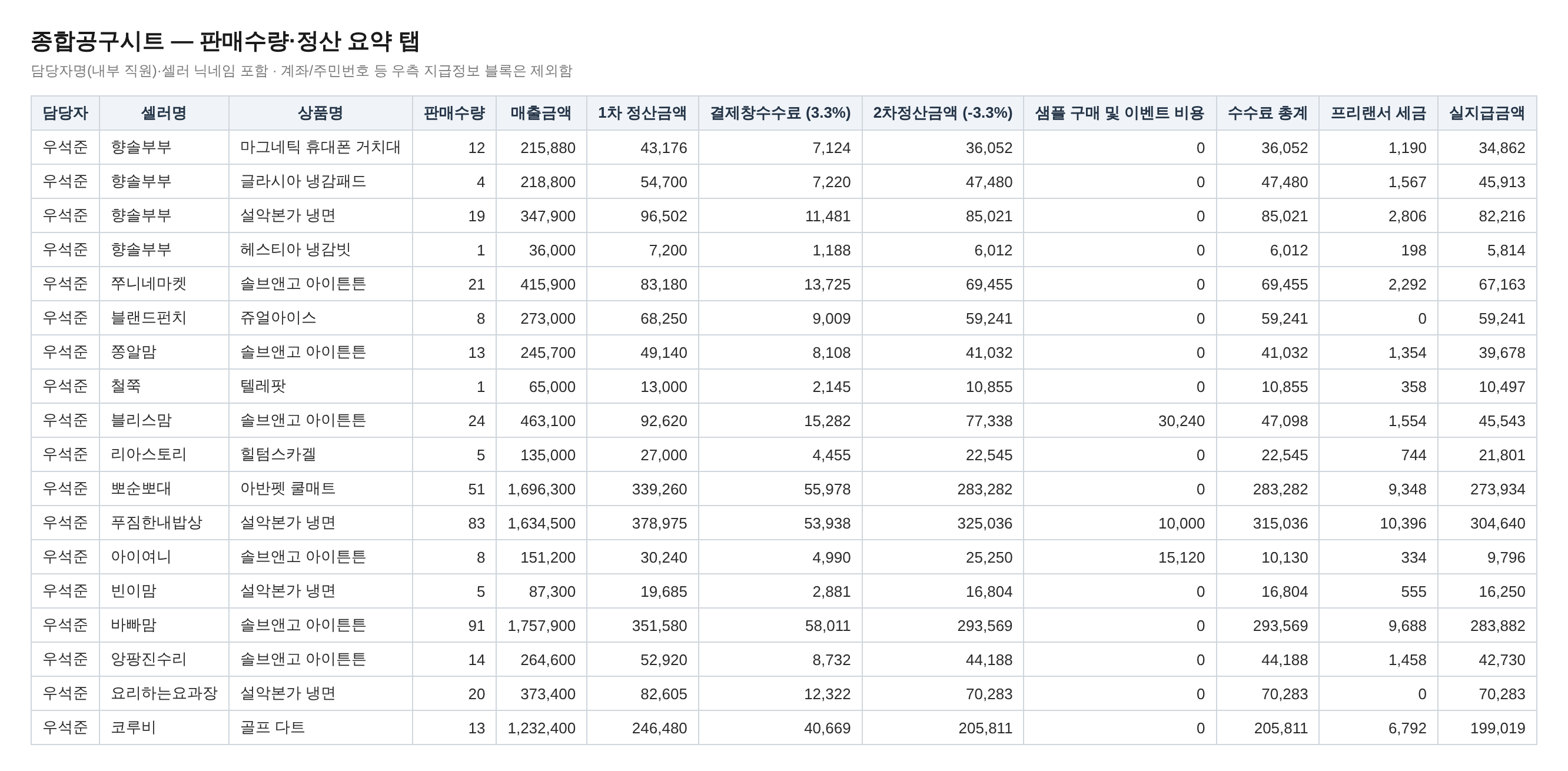This screenshot has width=1568, height=771.
Task: Click the 담당자 column header
Action: [x=65, y=113]
